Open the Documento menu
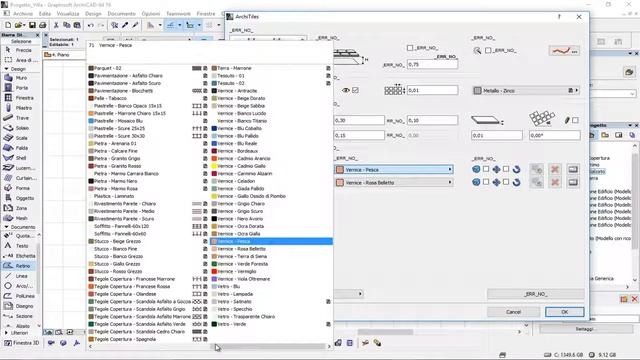 point(121,14)
